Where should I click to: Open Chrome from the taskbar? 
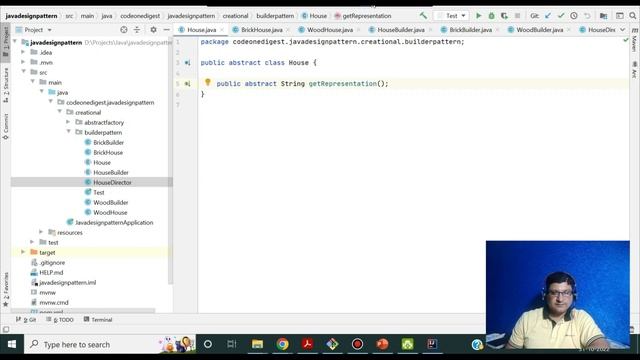coord(282,344)
